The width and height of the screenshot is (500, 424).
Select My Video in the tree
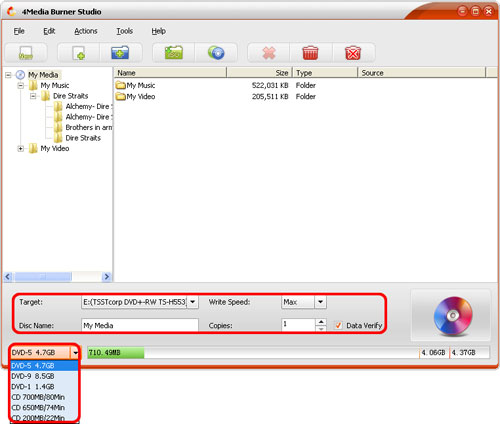coord(55,148)
